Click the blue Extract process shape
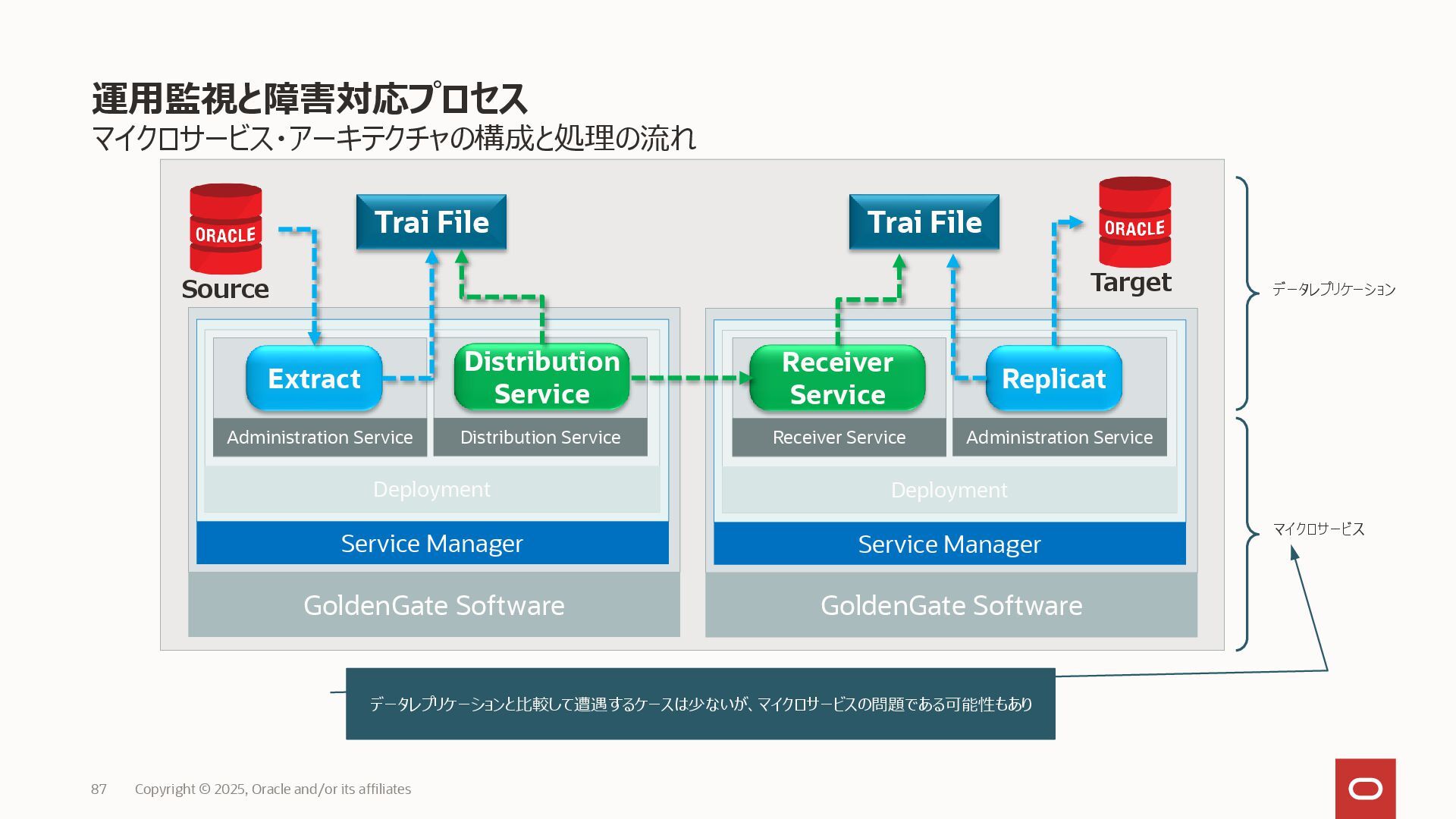 click(x=314, y=378)
